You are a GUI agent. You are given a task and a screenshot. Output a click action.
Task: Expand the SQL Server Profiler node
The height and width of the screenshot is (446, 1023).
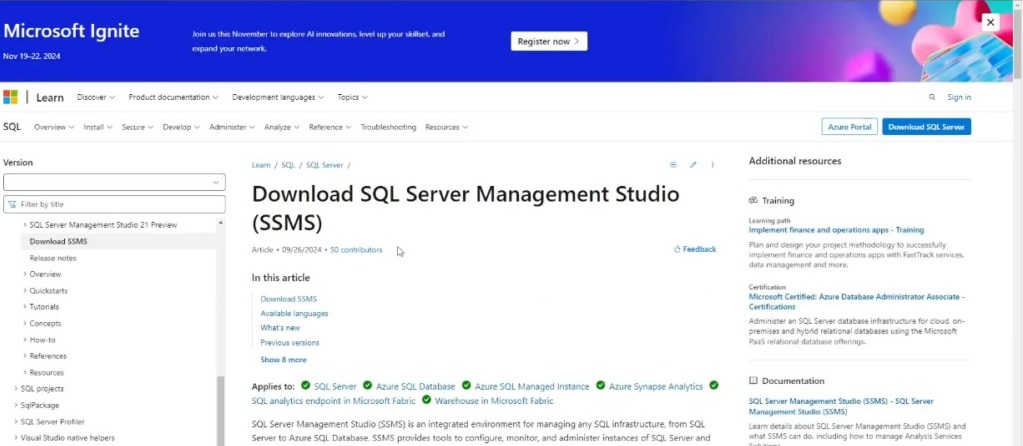pos(49,422)
